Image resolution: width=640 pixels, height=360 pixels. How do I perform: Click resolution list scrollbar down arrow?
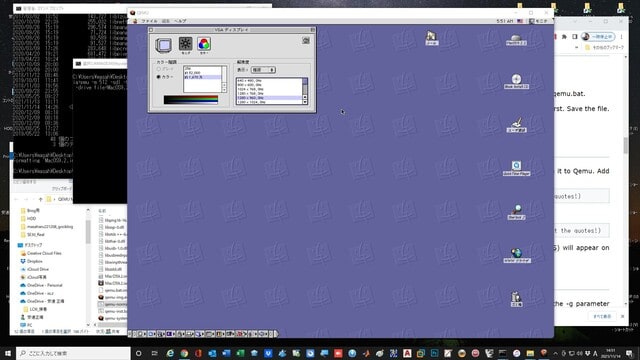coord(305,102)
